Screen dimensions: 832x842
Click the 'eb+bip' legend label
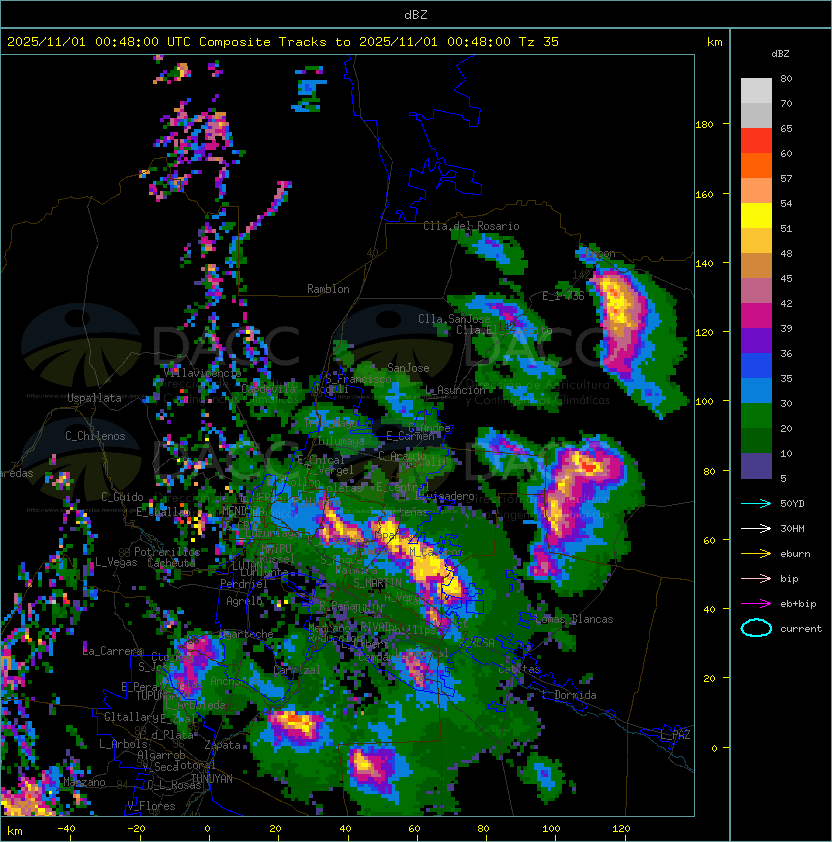[x=798, y=604]
